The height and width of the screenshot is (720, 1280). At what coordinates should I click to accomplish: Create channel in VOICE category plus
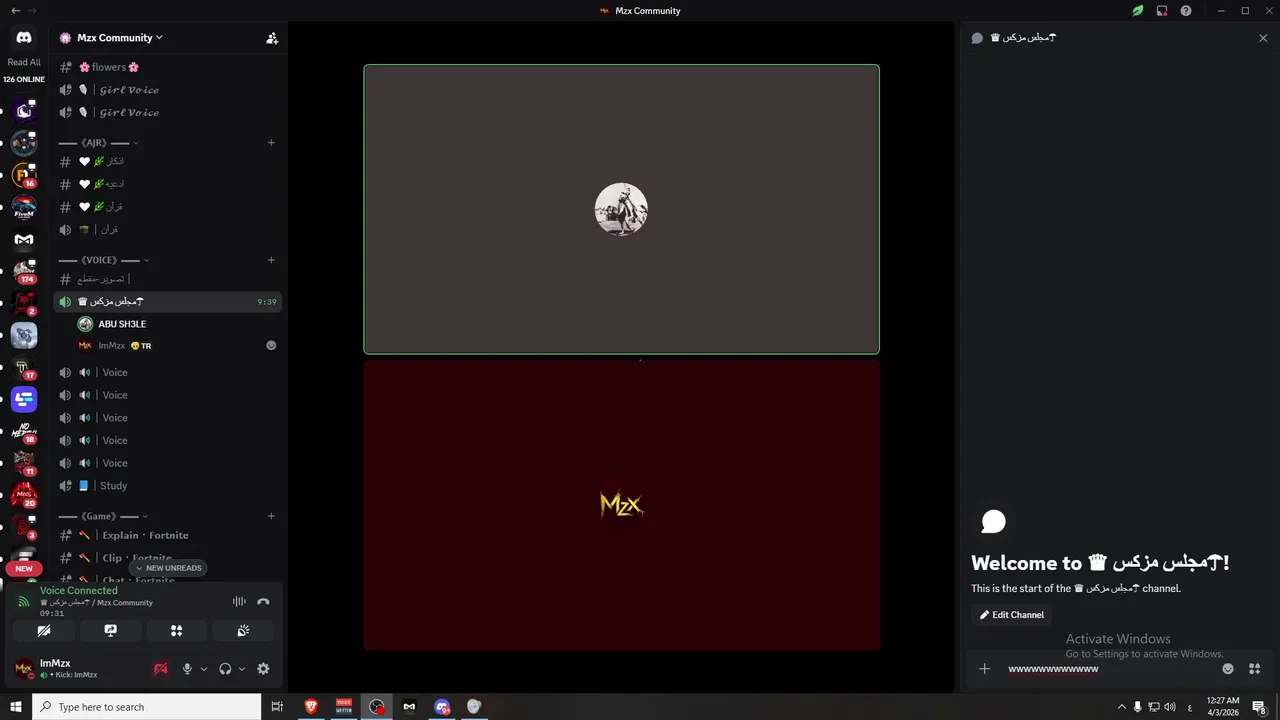[271, 260]
